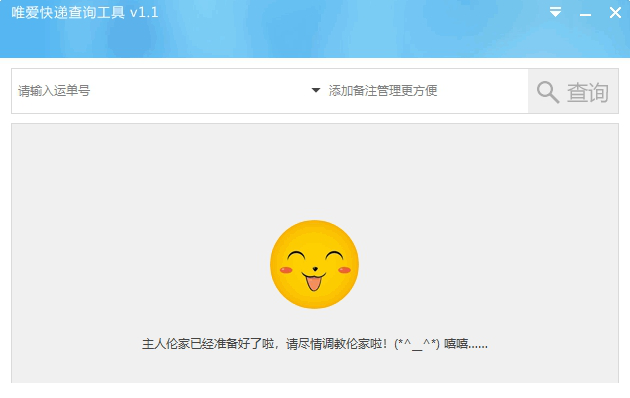This screenshot has width=630, height=398.
Task: Select the yellow smiley face image
Action: 315,264
